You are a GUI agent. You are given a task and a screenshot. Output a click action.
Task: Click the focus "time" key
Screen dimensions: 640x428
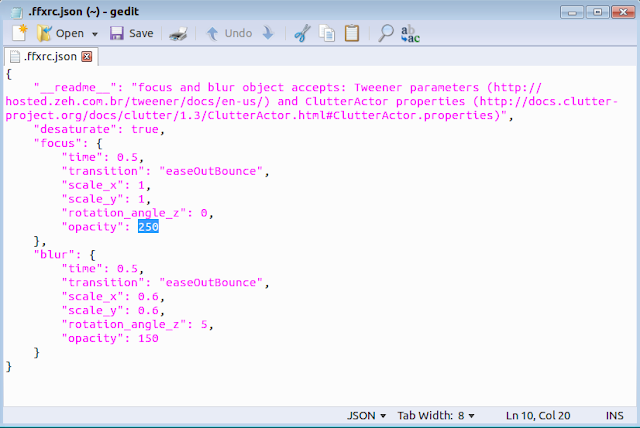tap(82, 157)
